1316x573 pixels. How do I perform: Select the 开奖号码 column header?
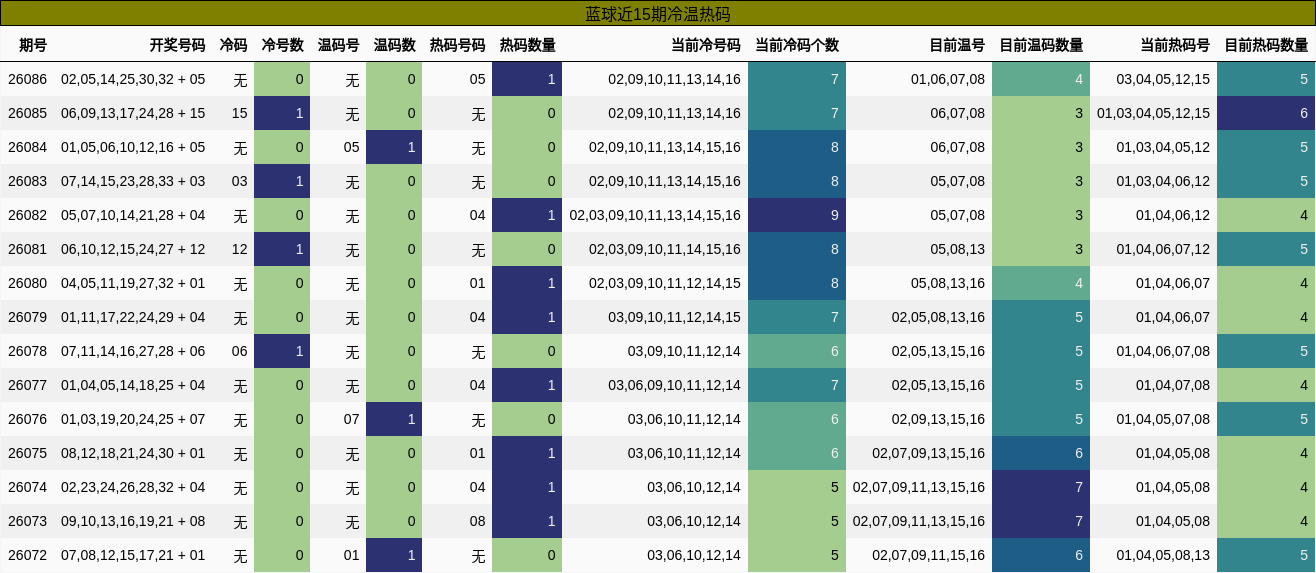click(177, 45)
